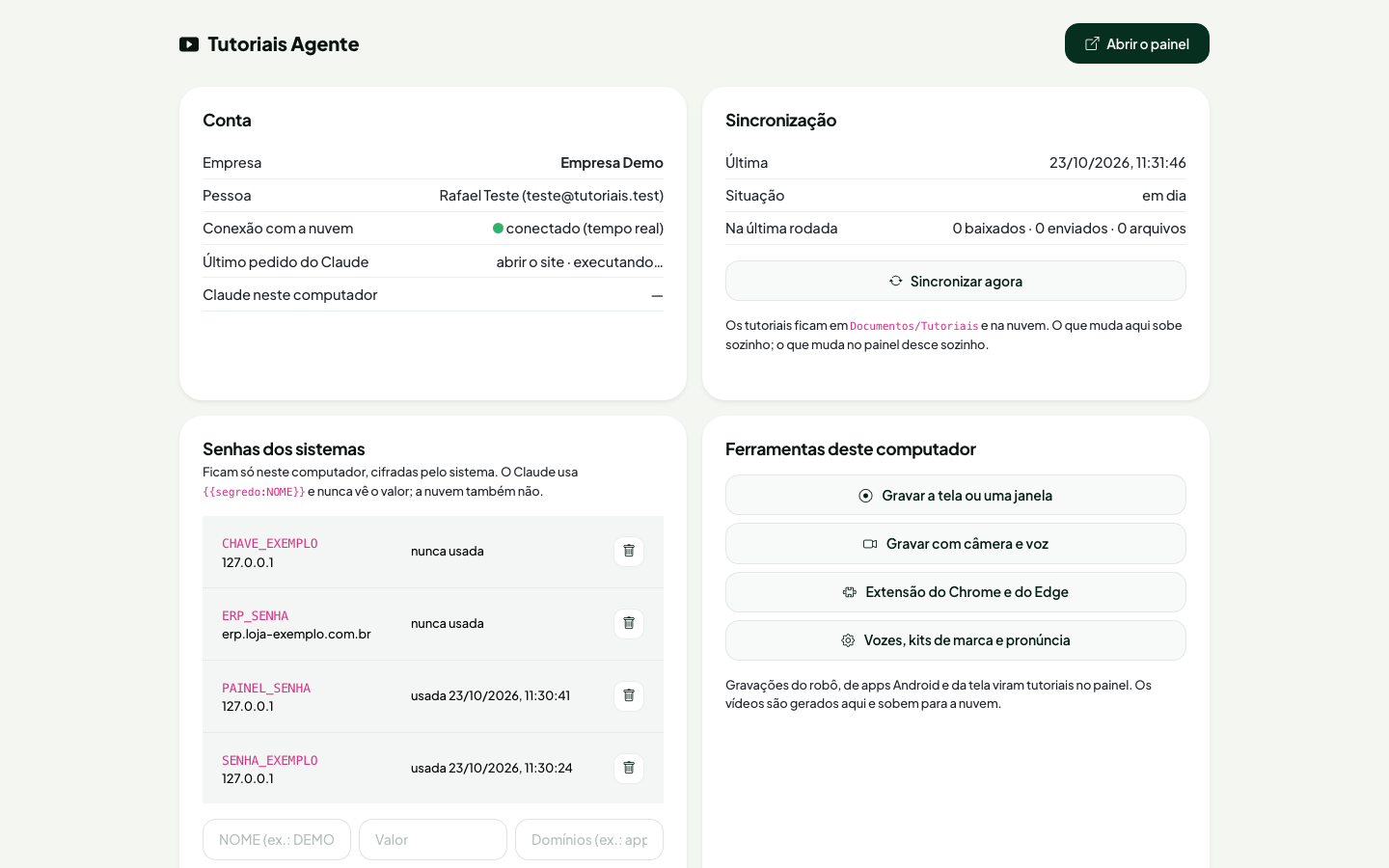Select usada 23/10/2026, 11:30:24 text

492,768
